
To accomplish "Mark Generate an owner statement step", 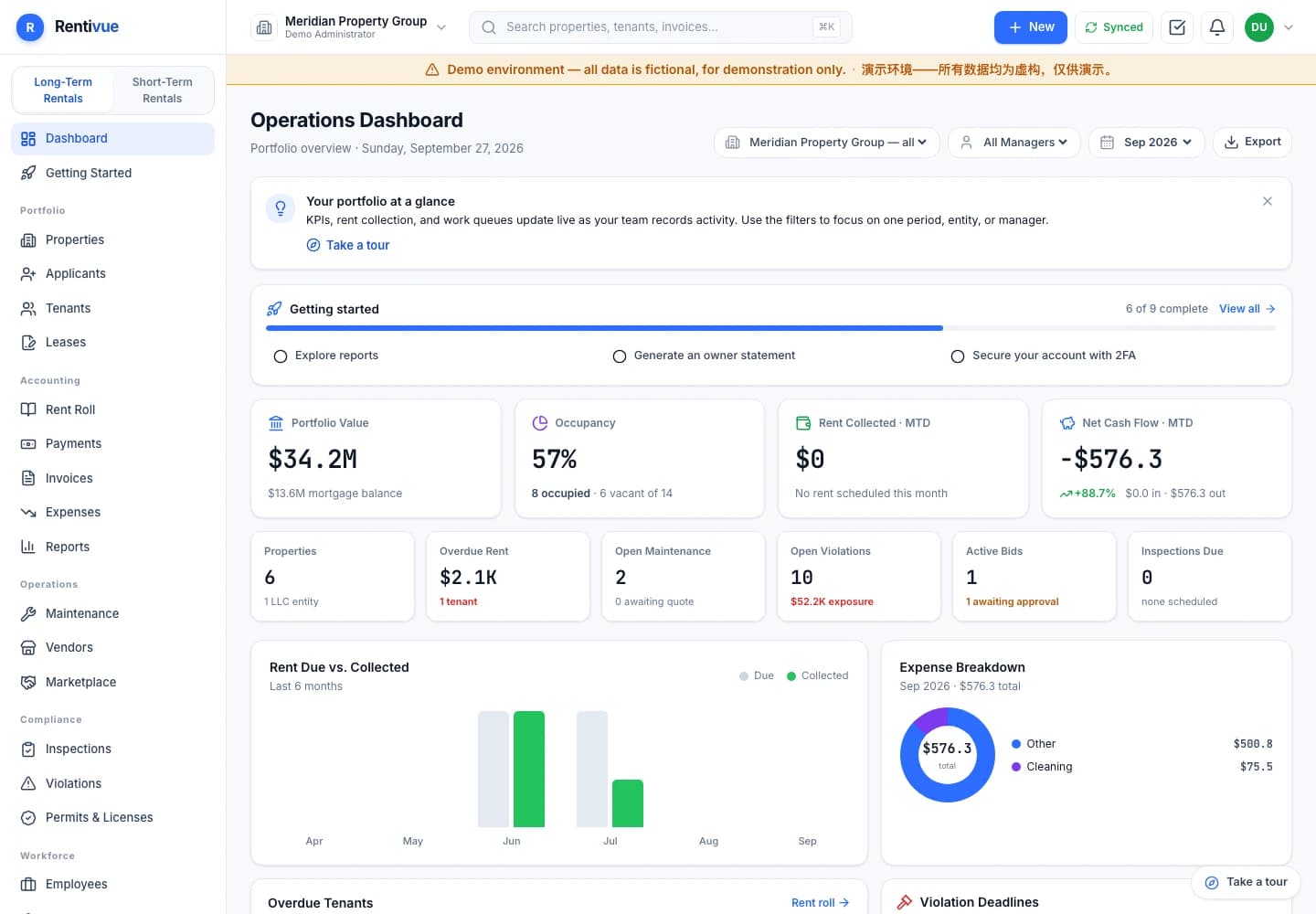I will pos(620,356).
